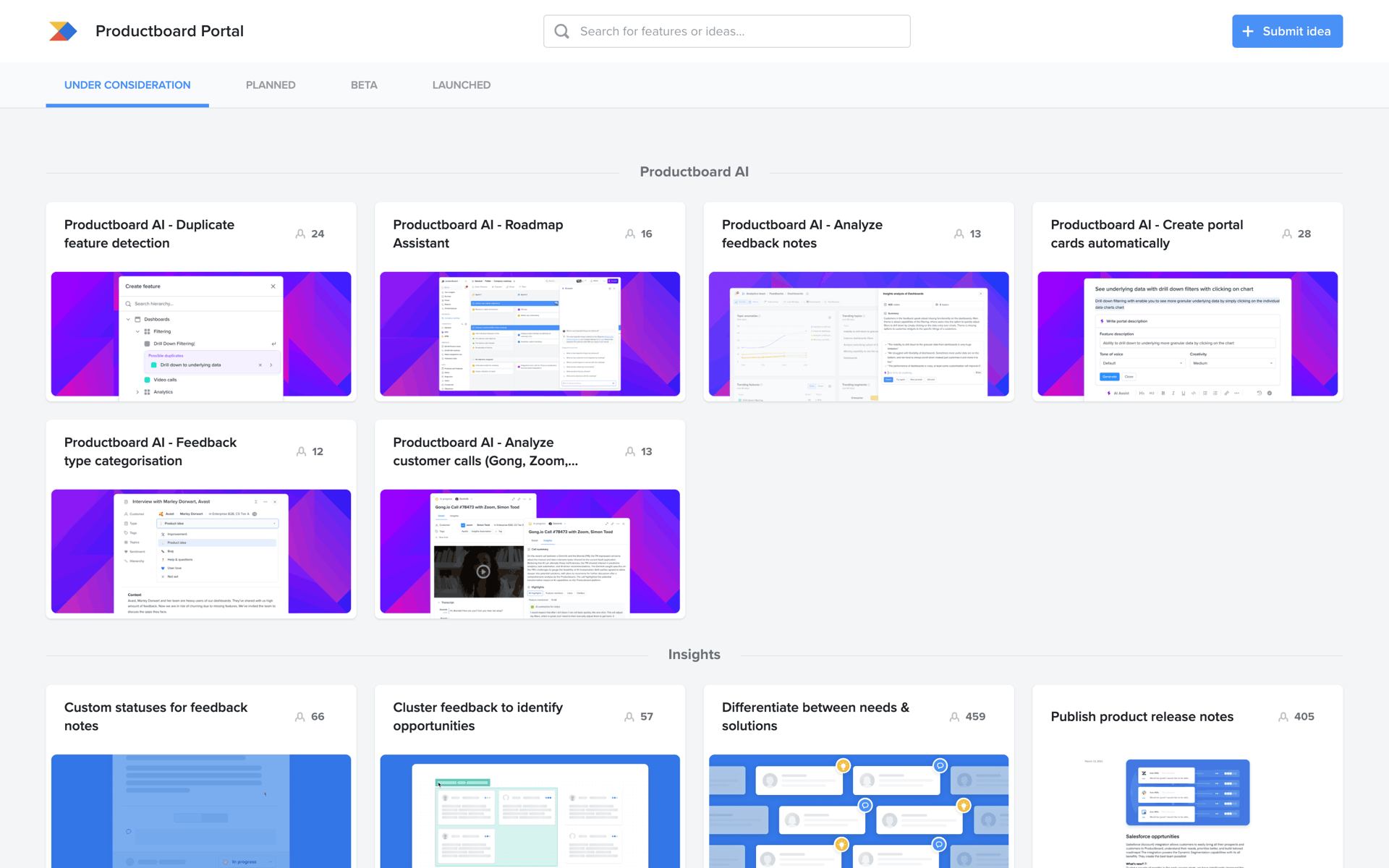Click vote icon on Publish release notes
This screenshot has width=1389, height=868.
tap(1283, 717)
